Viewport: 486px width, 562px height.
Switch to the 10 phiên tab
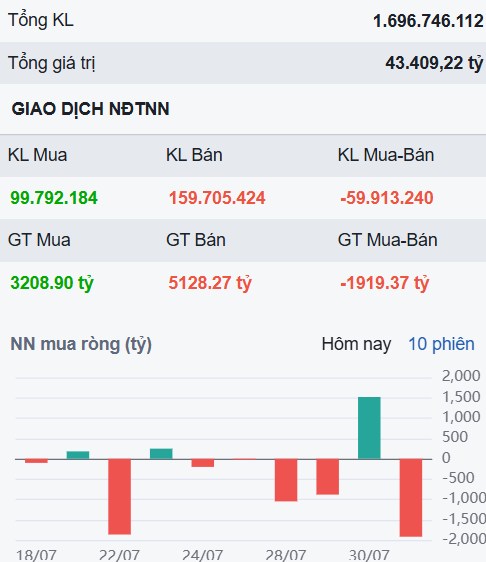click(441, 344)
